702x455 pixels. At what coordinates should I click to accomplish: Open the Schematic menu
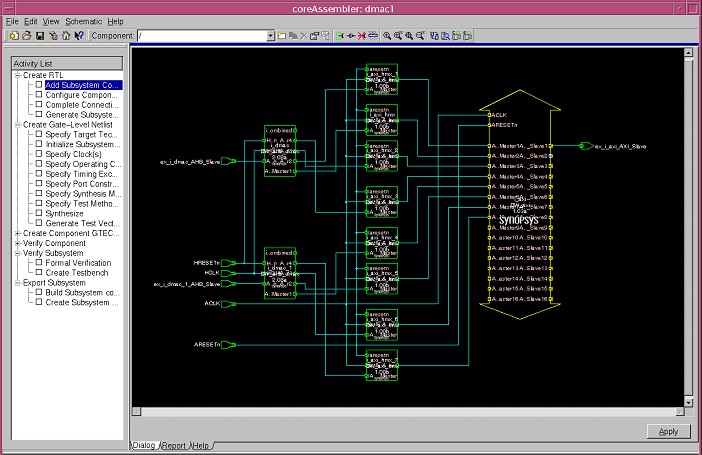[85, 21]
